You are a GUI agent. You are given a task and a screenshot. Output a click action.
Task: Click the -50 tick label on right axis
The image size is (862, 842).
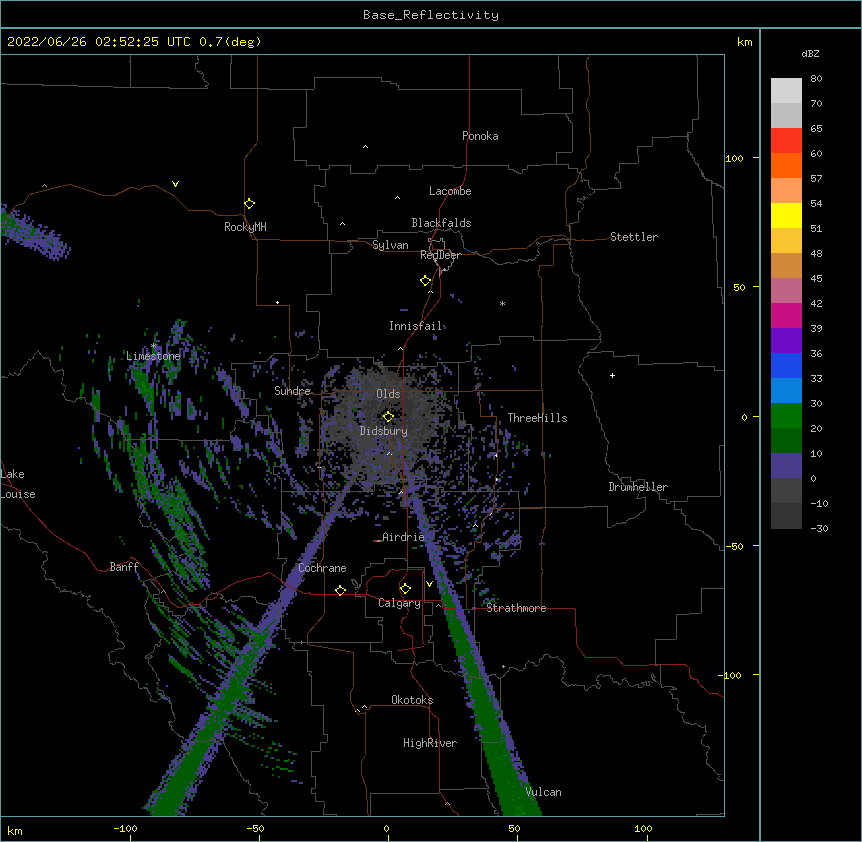(x=734, y=546)
